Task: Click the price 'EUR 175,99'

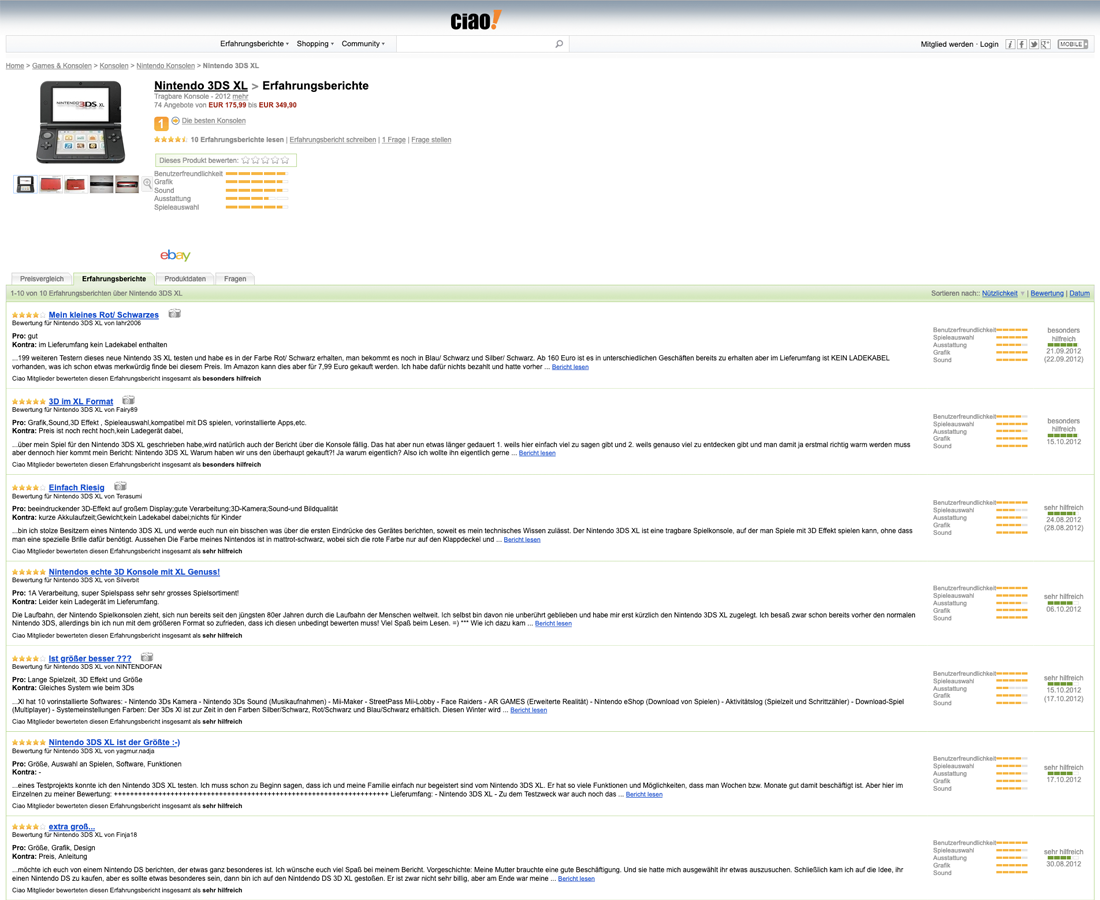Action: [227, 105]
